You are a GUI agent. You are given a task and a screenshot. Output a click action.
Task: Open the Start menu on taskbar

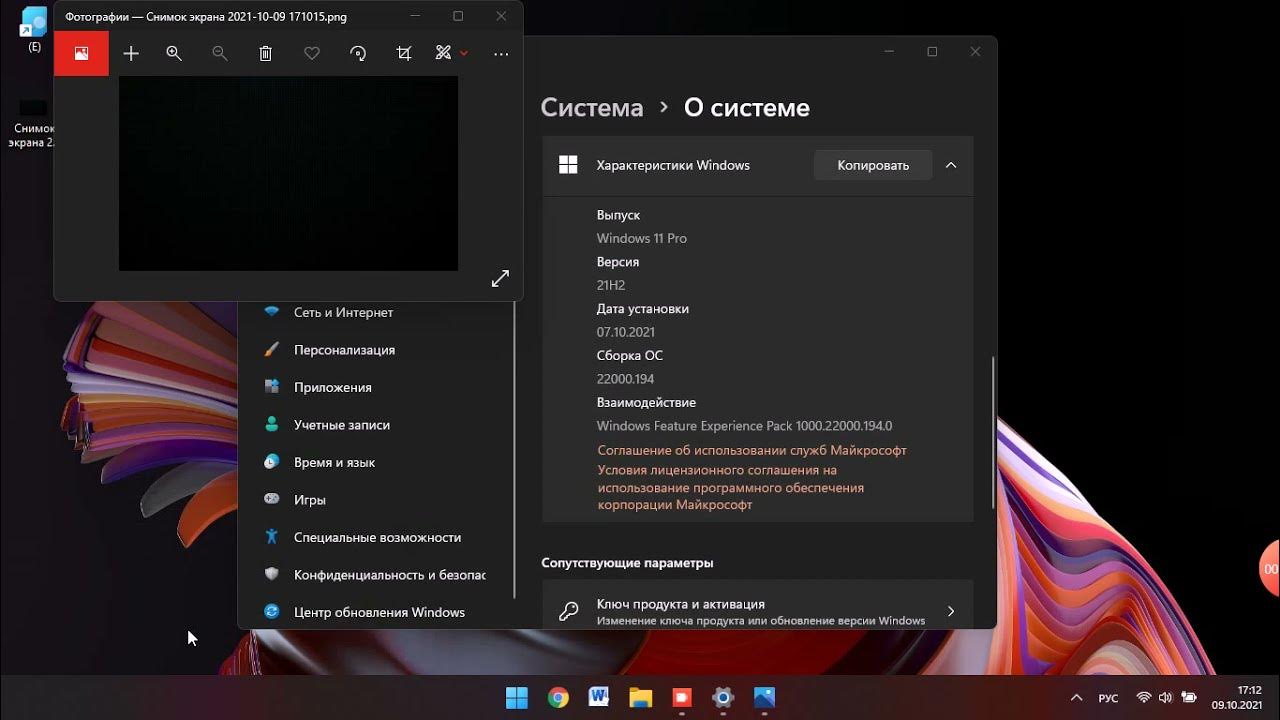point(517,697)
